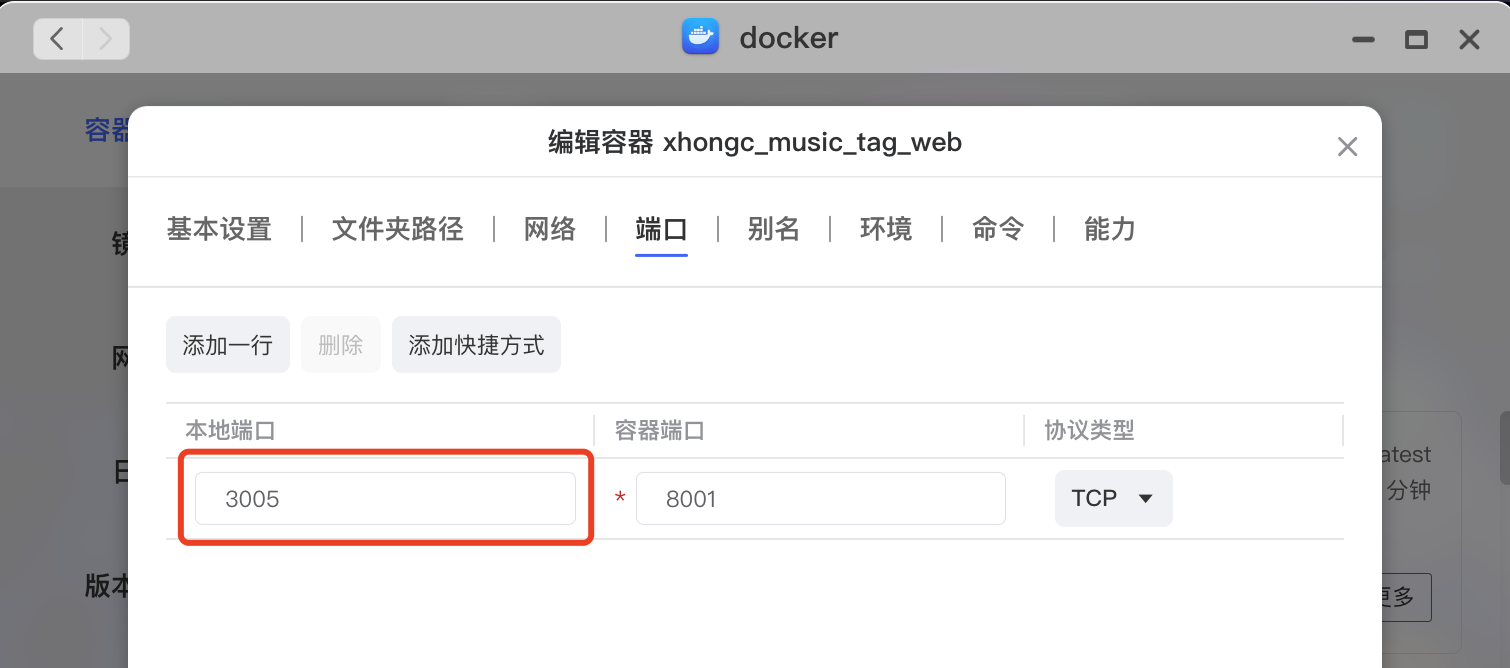Image resolution: width=1510 pixels, height=668 pixels.
Task: Click the 添加快捷方式 button
Action: 476,345
